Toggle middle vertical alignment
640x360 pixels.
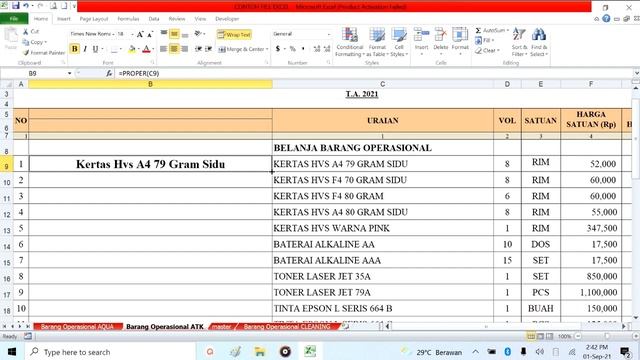pos(174,34)
